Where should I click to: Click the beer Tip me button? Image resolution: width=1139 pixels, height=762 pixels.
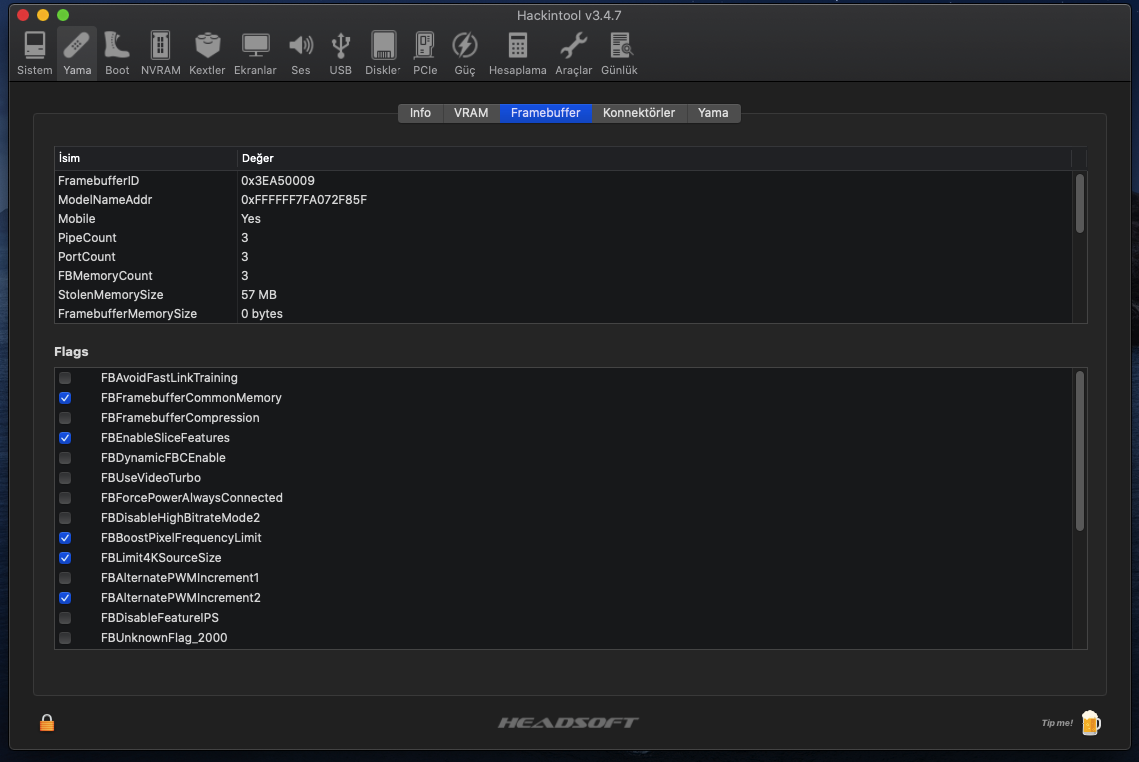[x=1090, y=722]
